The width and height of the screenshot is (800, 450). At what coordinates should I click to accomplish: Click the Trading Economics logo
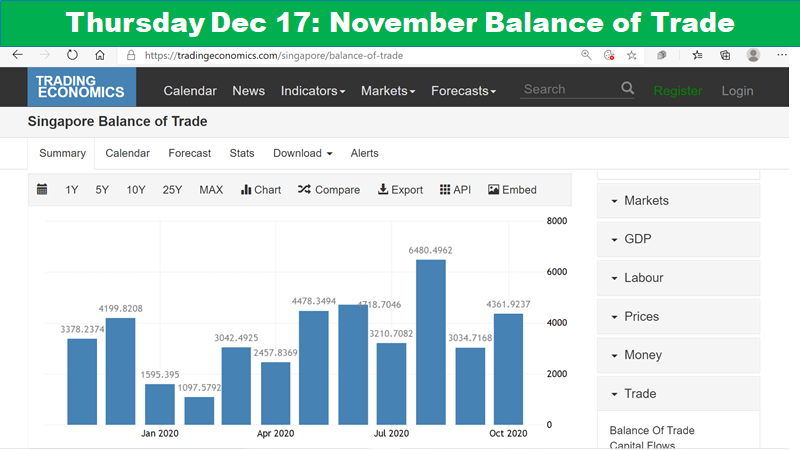pos(82,87)
